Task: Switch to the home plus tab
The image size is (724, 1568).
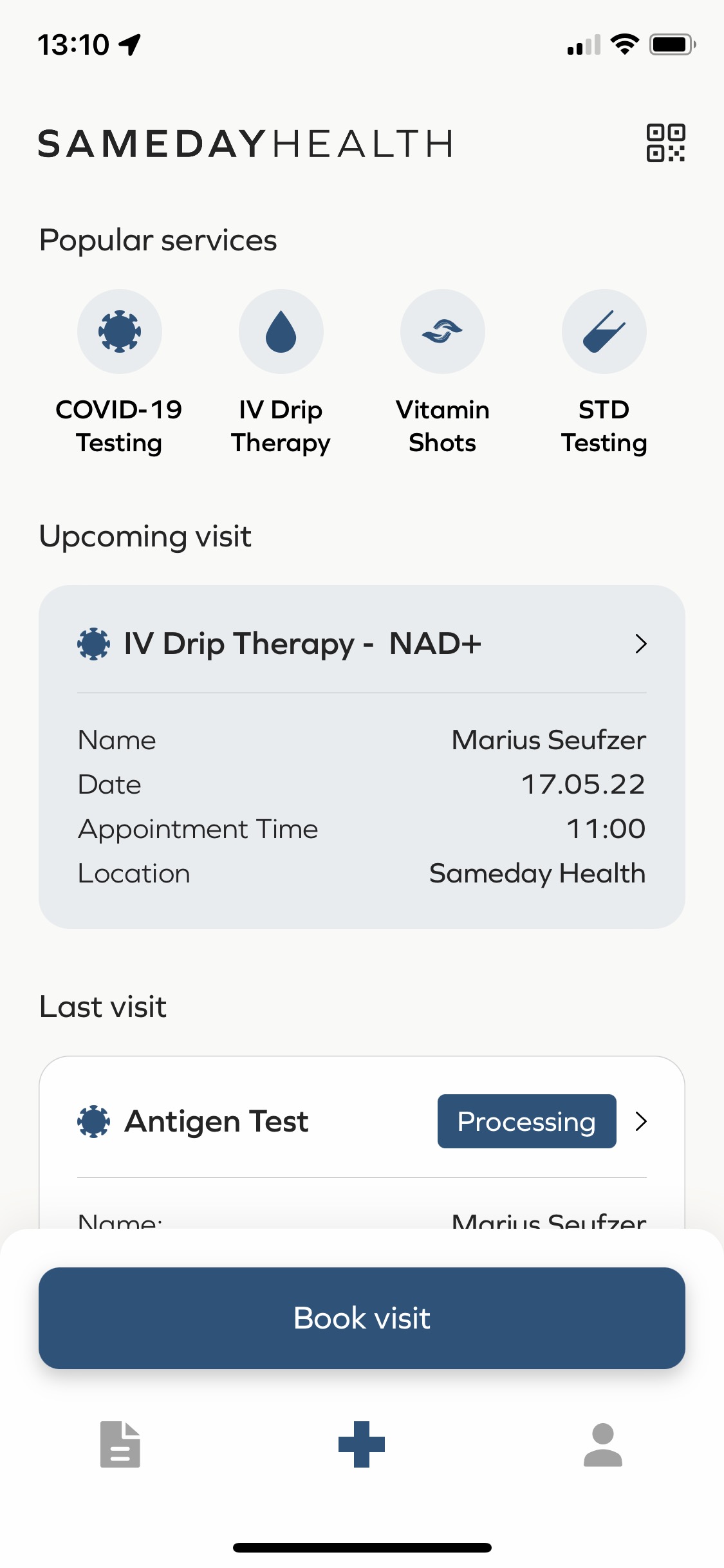Action: coord(362,1444)
